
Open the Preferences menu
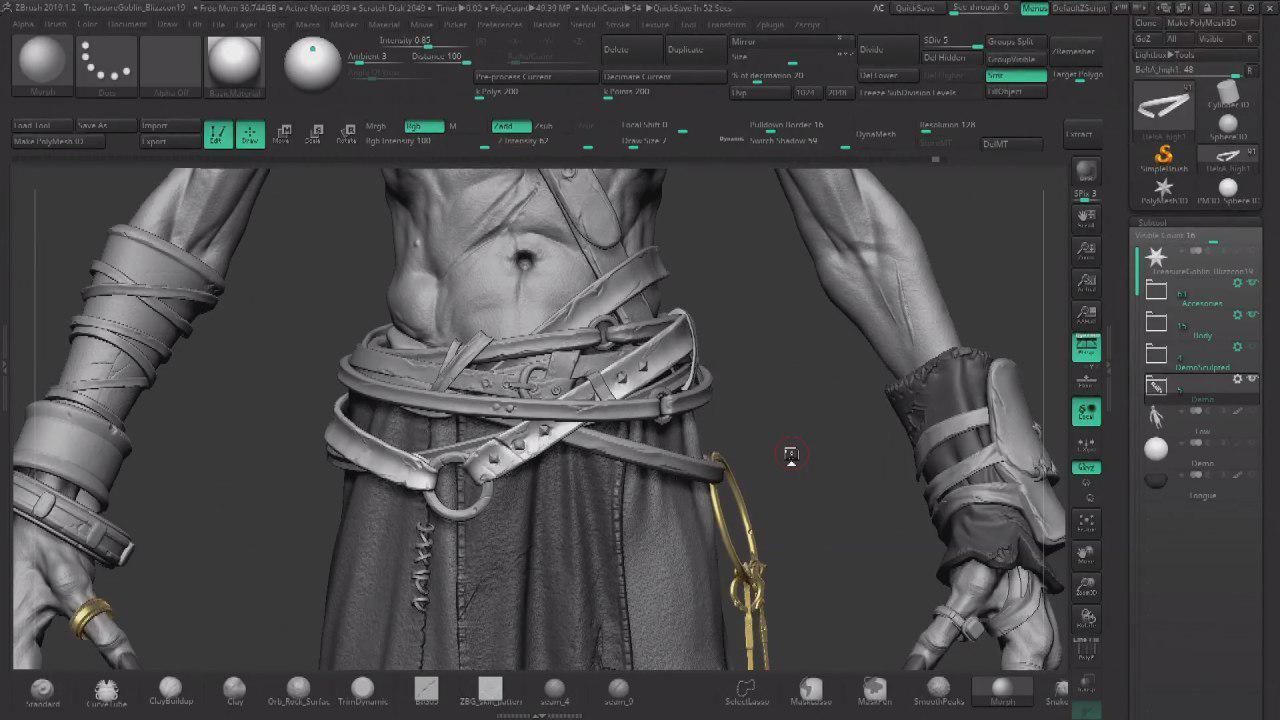click(x=499, y=24)
